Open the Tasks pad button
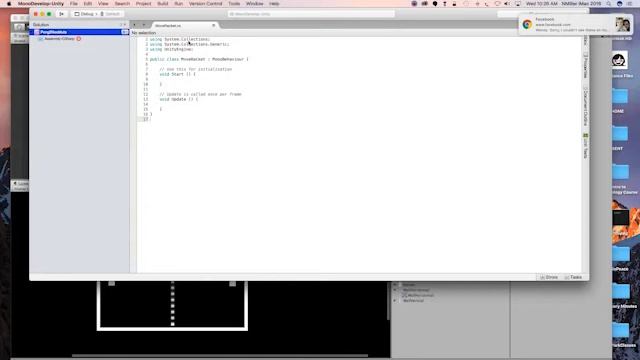 (x=573, y=277)
